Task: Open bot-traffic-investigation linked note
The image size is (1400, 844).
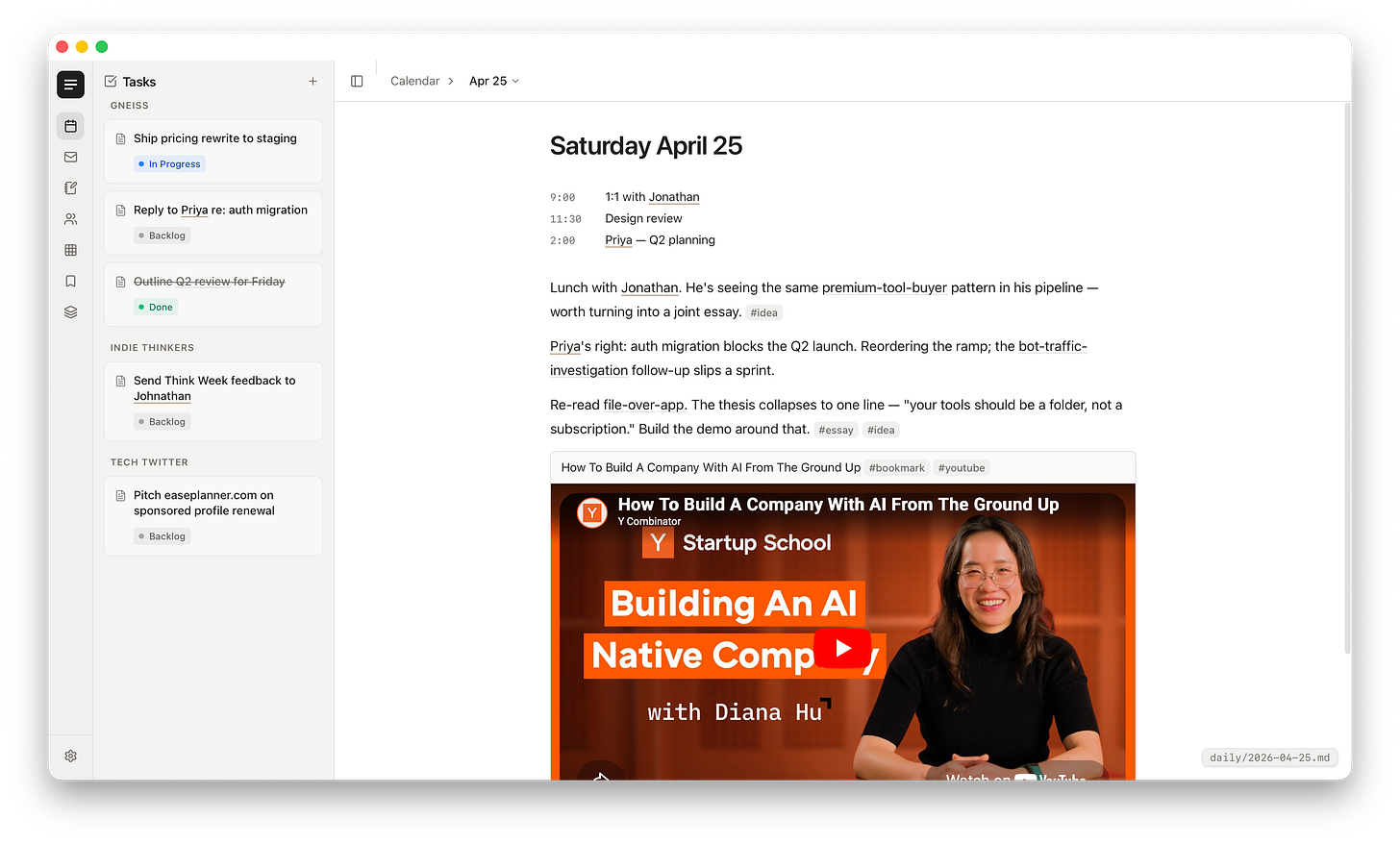Action: tap(818, 359)
